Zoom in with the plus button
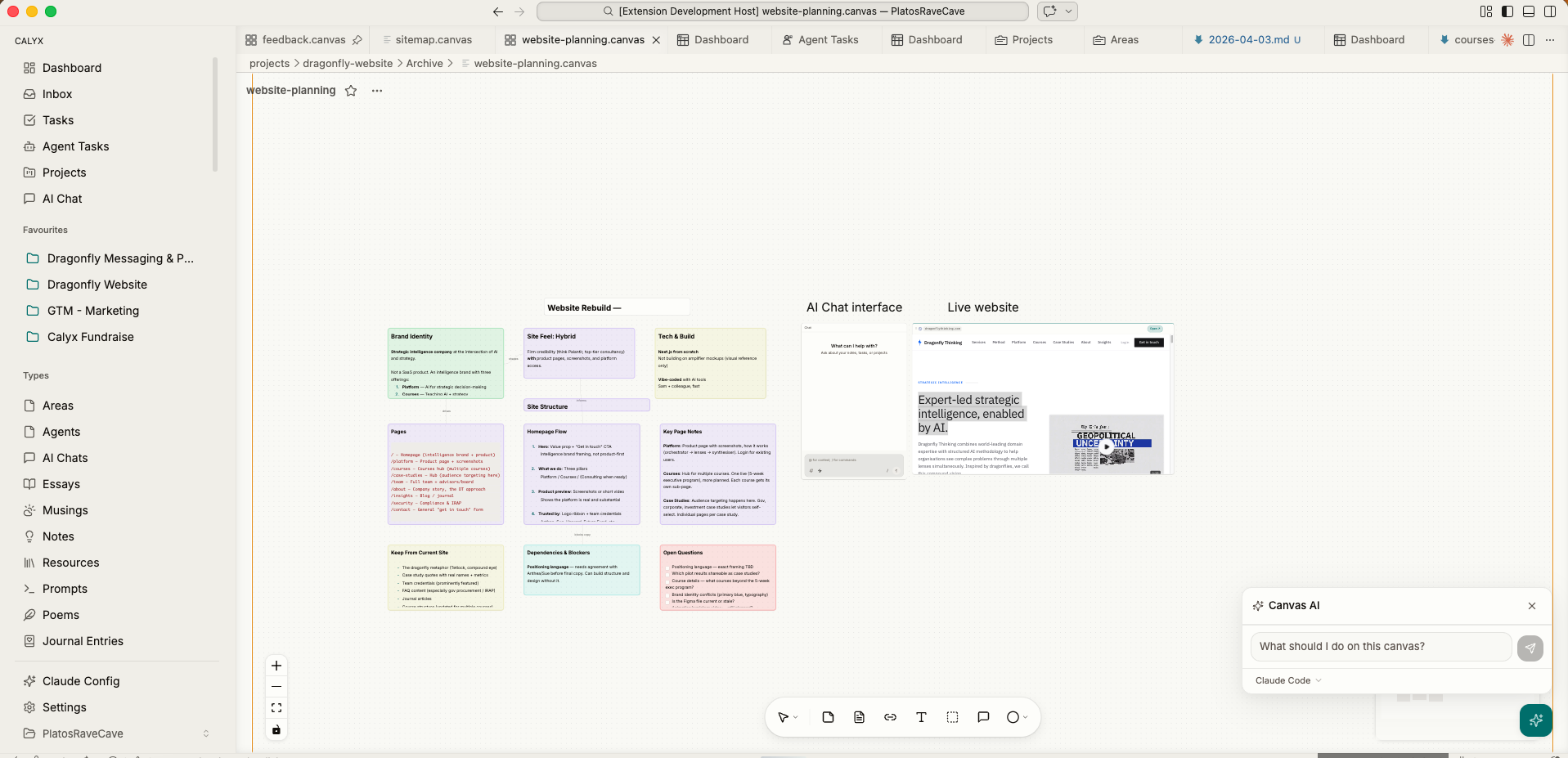This screenshot has height=758, width=1568. pyautogui.click(x=276, y=666)
